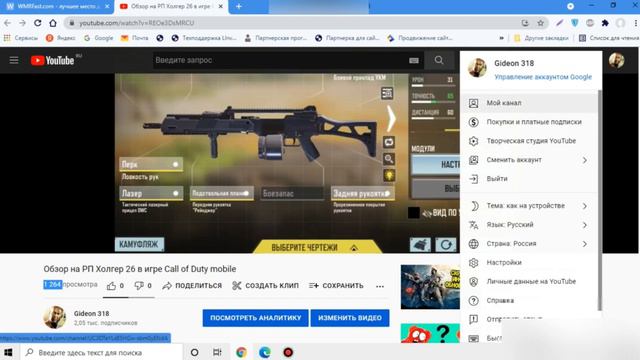Show more bookmarks chevron
Screen dimensions: 640x360
coord(502,38)
